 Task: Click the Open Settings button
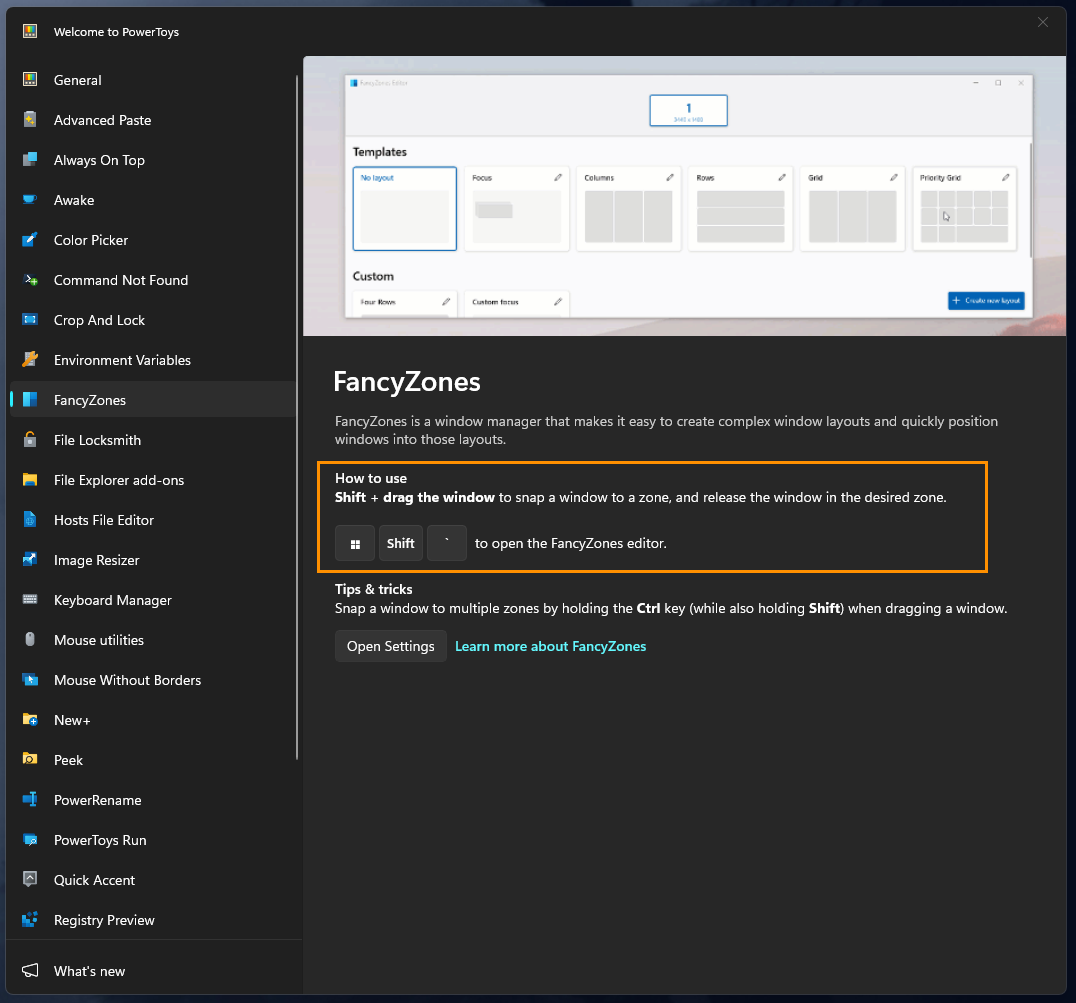pos(390,646)
